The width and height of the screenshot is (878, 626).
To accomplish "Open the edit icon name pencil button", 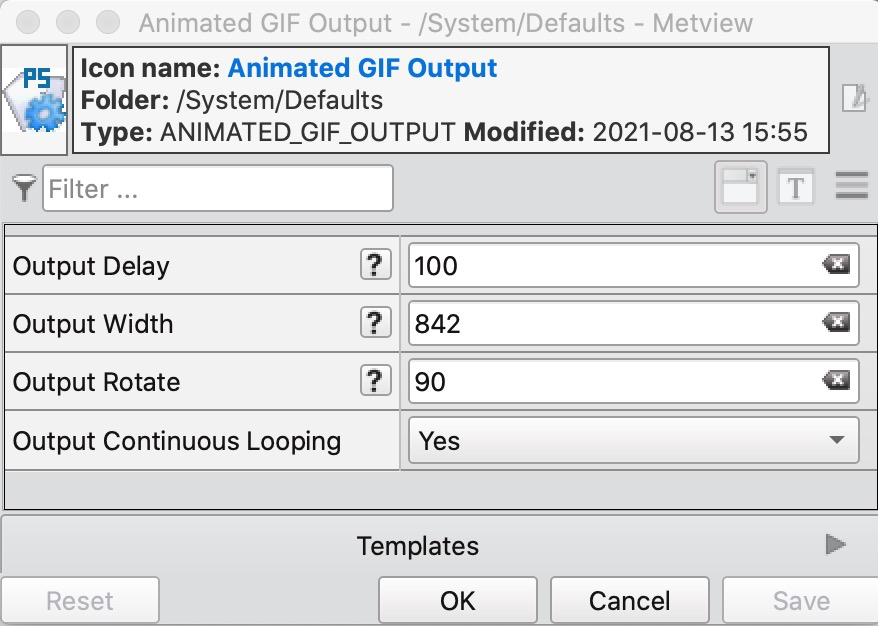I will [855, 99].
